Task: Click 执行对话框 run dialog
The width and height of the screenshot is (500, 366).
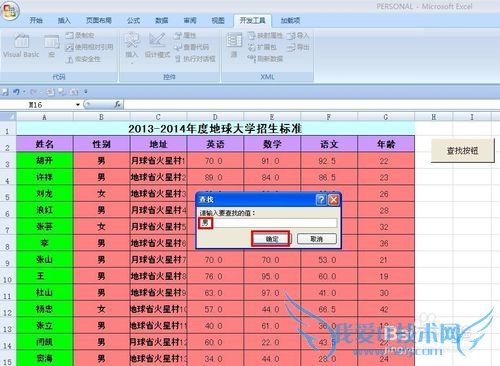Action: point(195,59)
